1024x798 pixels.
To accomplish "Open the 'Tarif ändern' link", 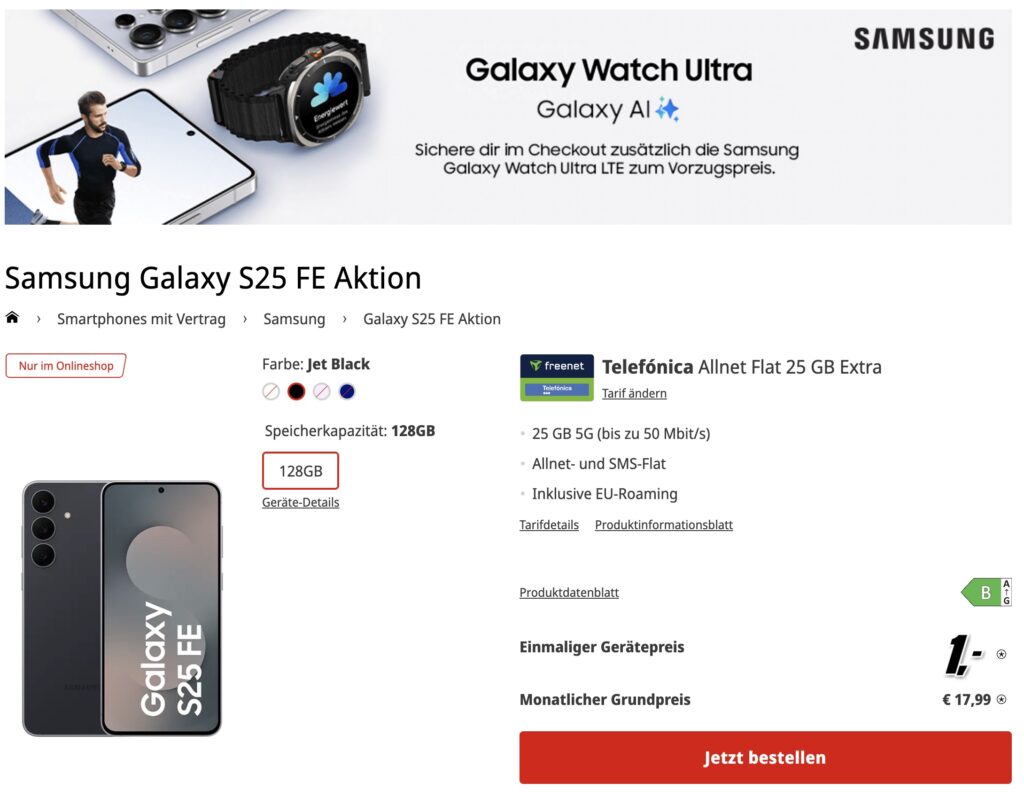I will point(634,393).
